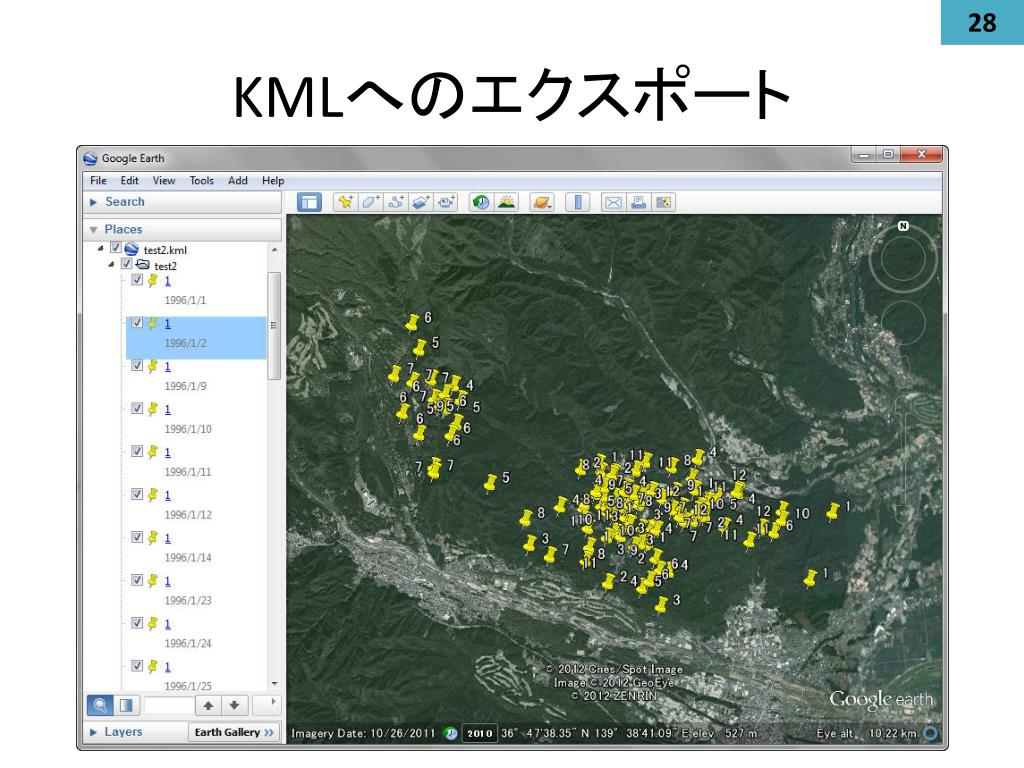Toggle the panel view button beside magnifier
This screenshot has width=1024, height=768.
point(125,705)
